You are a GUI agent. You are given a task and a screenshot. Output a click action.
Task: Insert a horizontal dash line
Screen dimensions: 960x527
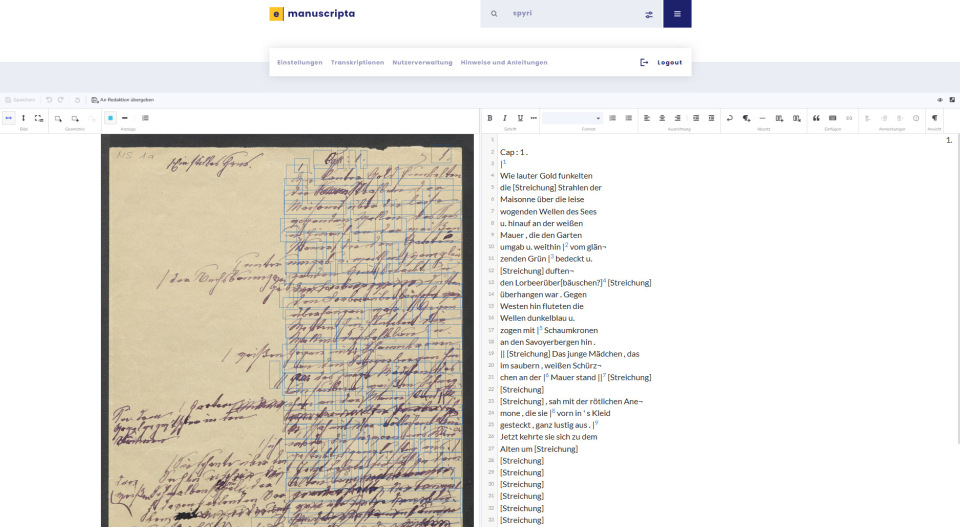[x=762, y=118]
